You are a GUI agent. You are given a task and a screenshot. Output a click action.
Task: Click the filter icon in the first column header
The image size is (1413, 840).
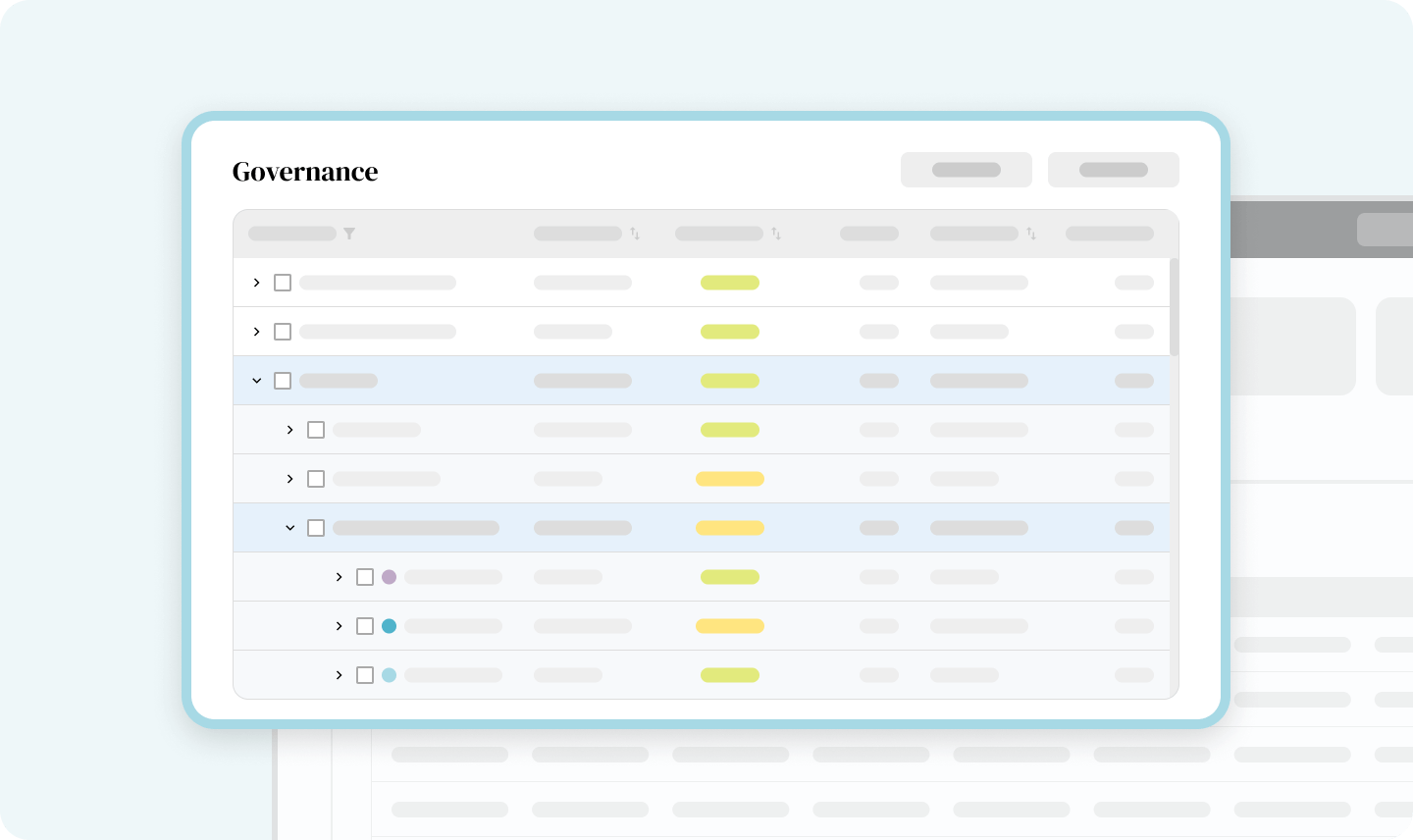349,234
